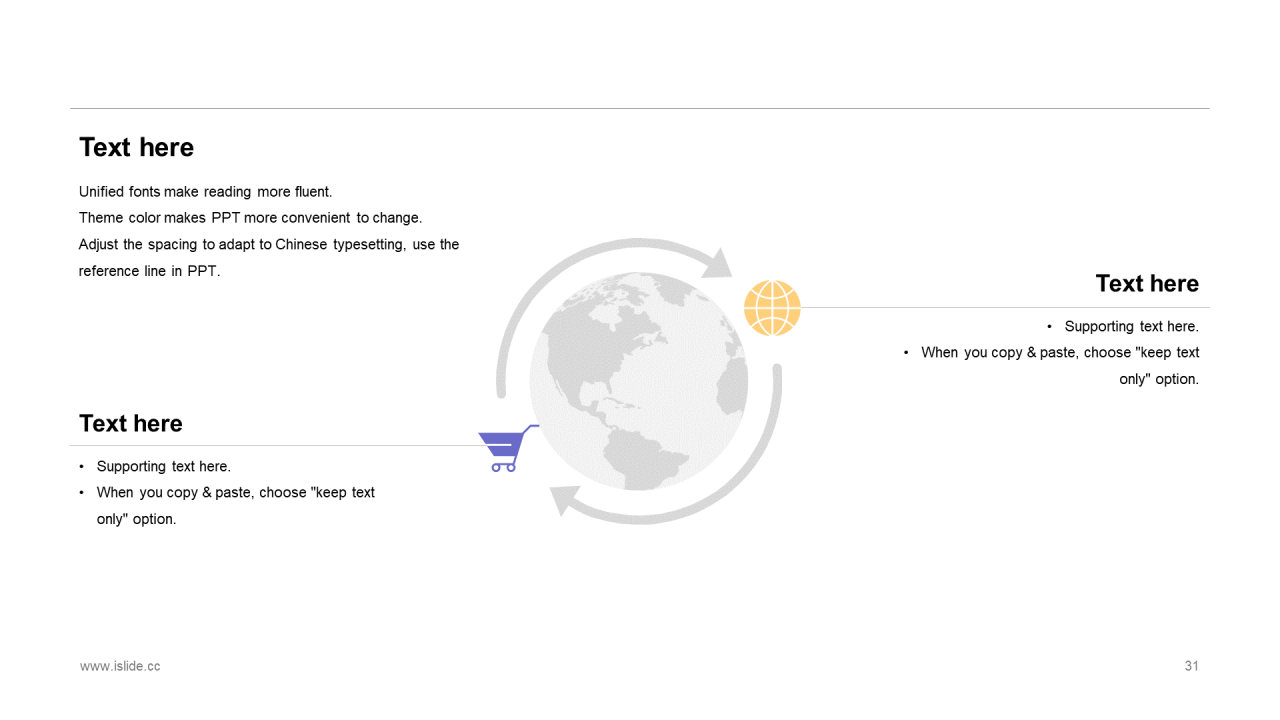Select the long horizontal line under the title area
Viewport: 1280px width, 720px height.
640,108
